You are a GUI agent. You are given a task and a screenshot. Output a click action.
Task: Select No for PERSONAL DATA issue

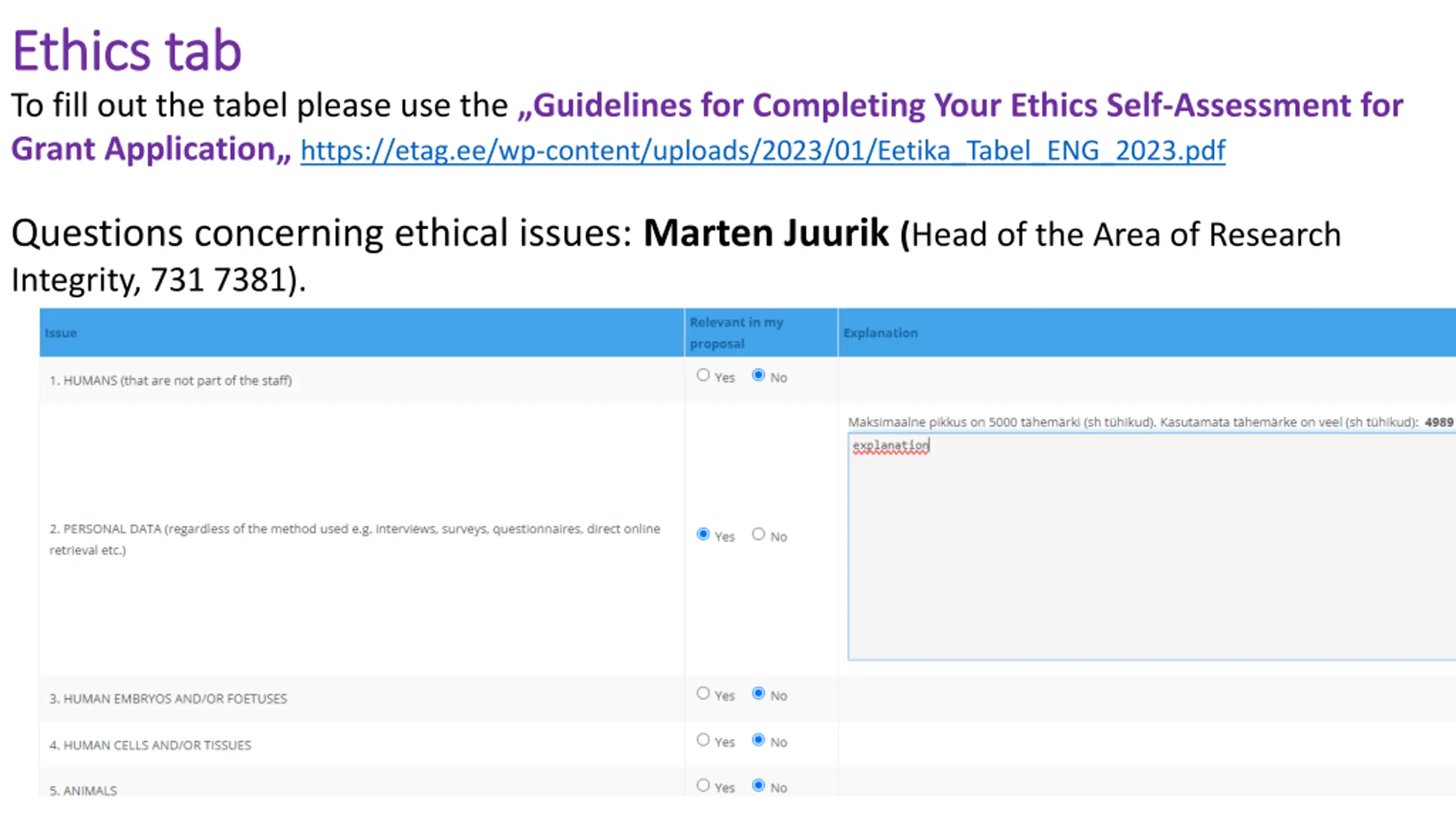(758, 535)
